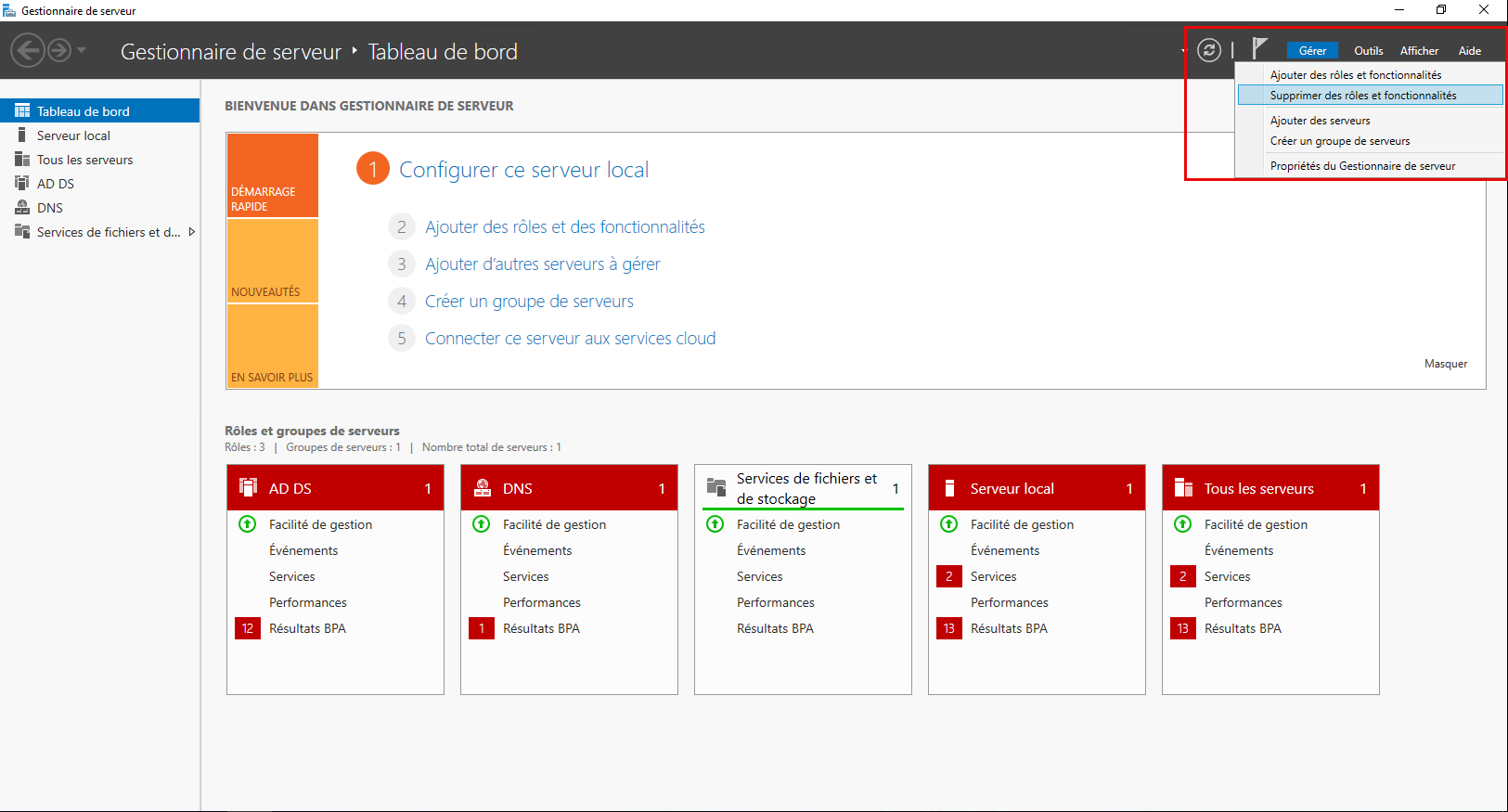
Task: Select the DÉMARRAGE RAPIDE tile
Action: 273,175
